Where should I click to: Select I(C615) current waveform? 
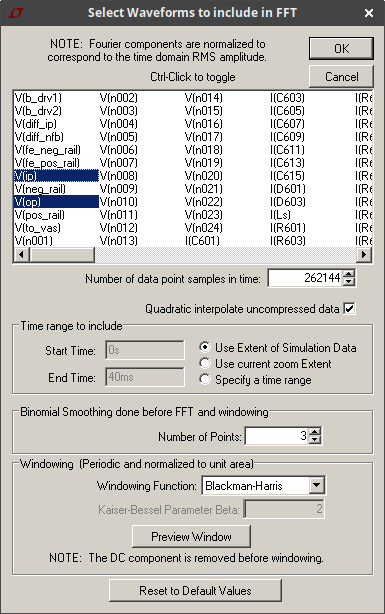click(x=287, y=176)
